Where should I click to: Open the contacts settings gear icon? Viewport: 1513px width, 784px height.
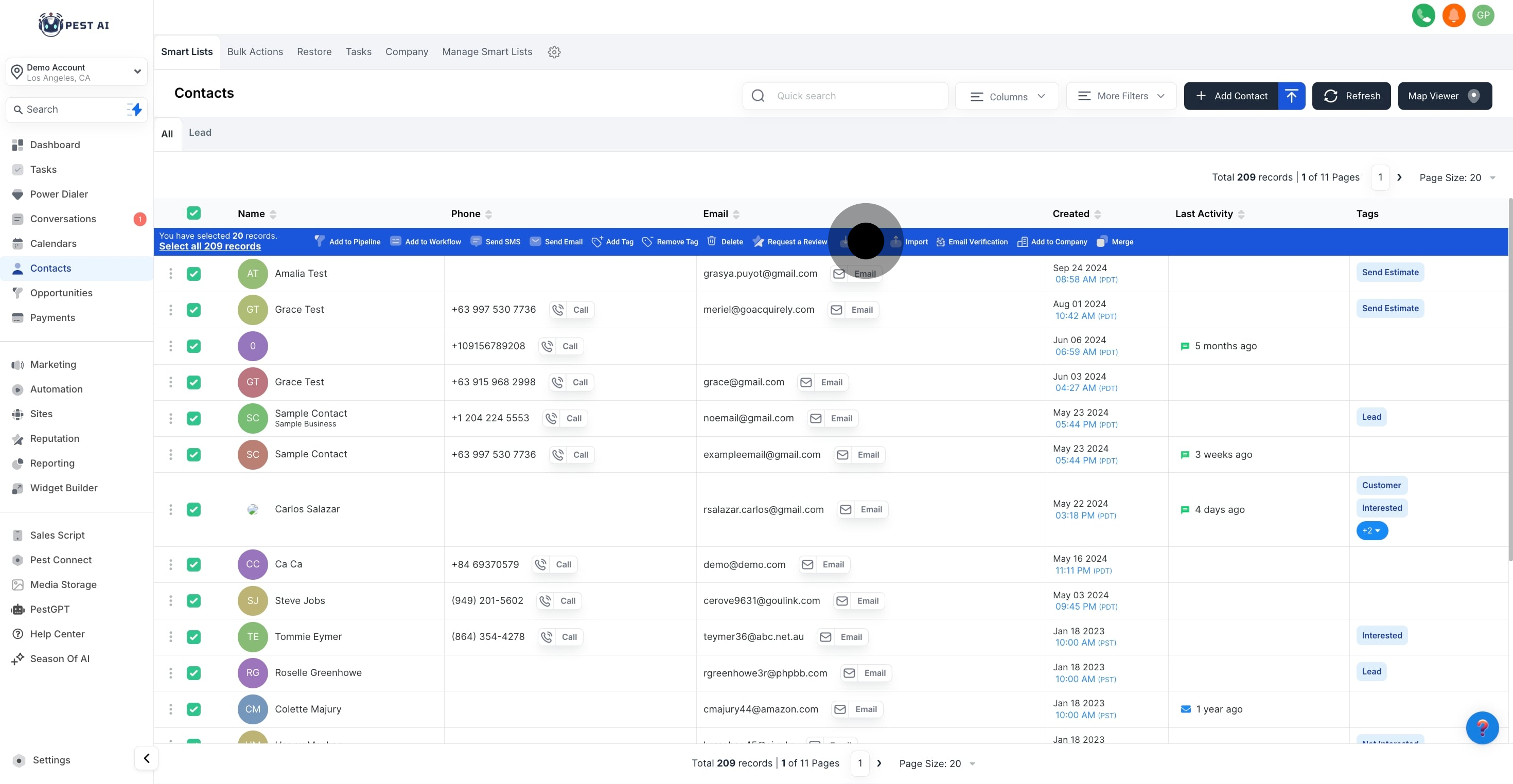[x=554, y=52]
